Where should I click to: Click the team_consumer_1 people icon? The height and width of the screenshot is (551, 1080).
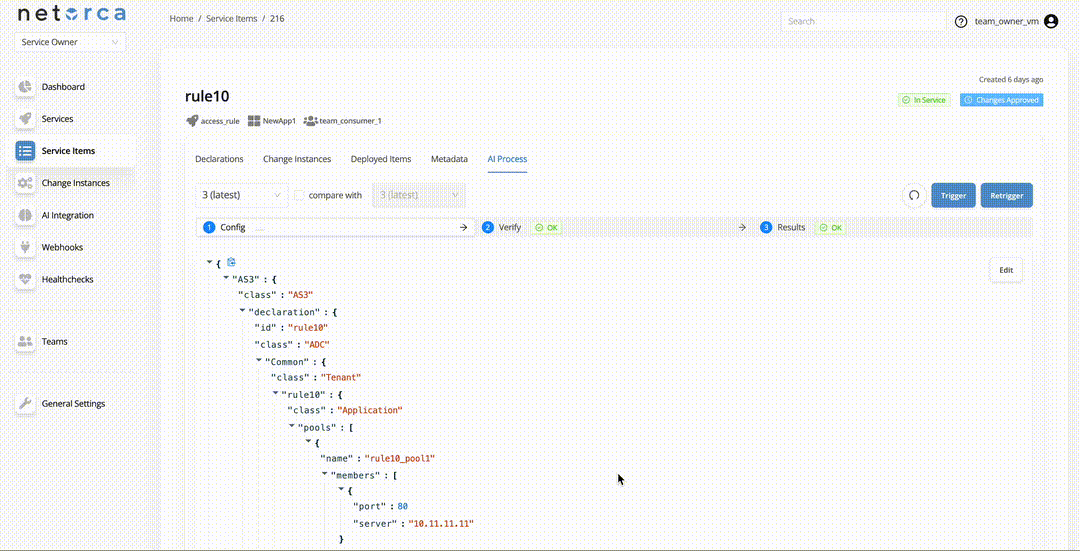[x=311, y=121]
